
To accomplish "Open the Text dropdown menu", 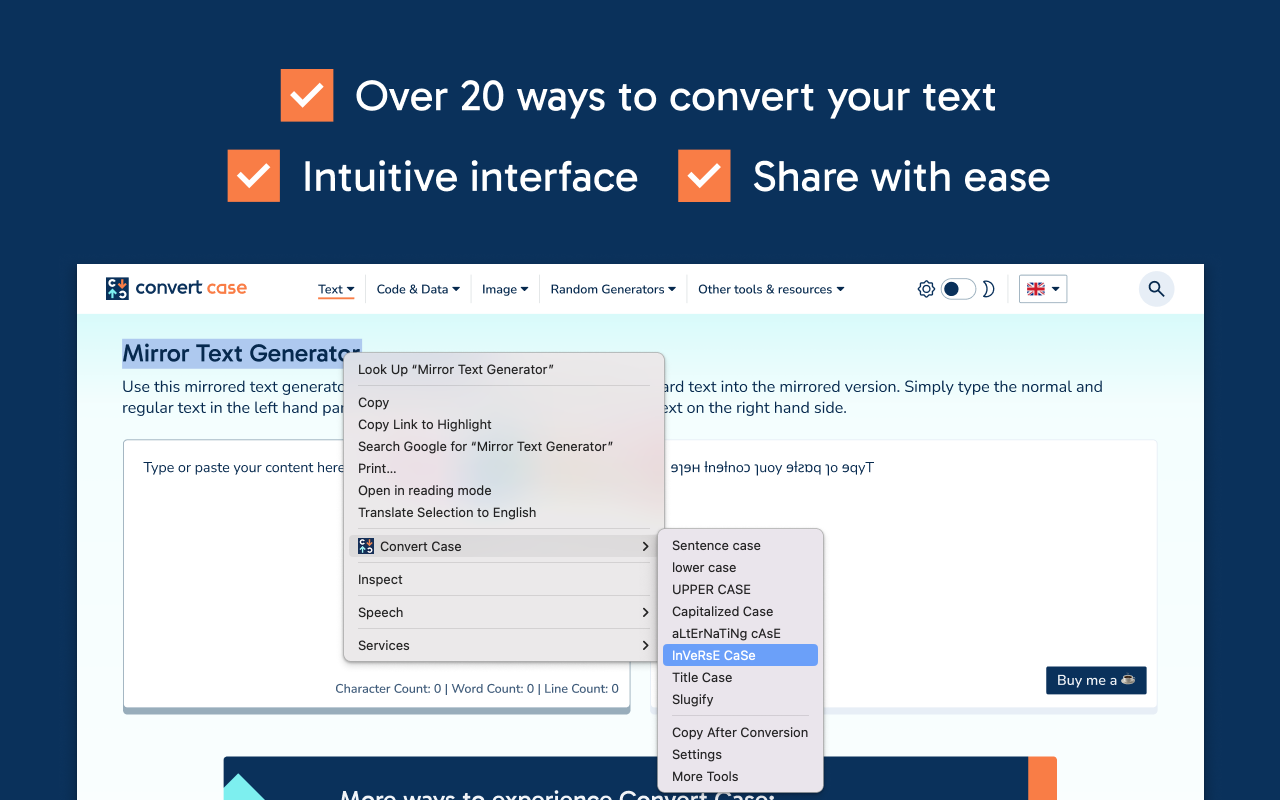I will tap(336, 289).
